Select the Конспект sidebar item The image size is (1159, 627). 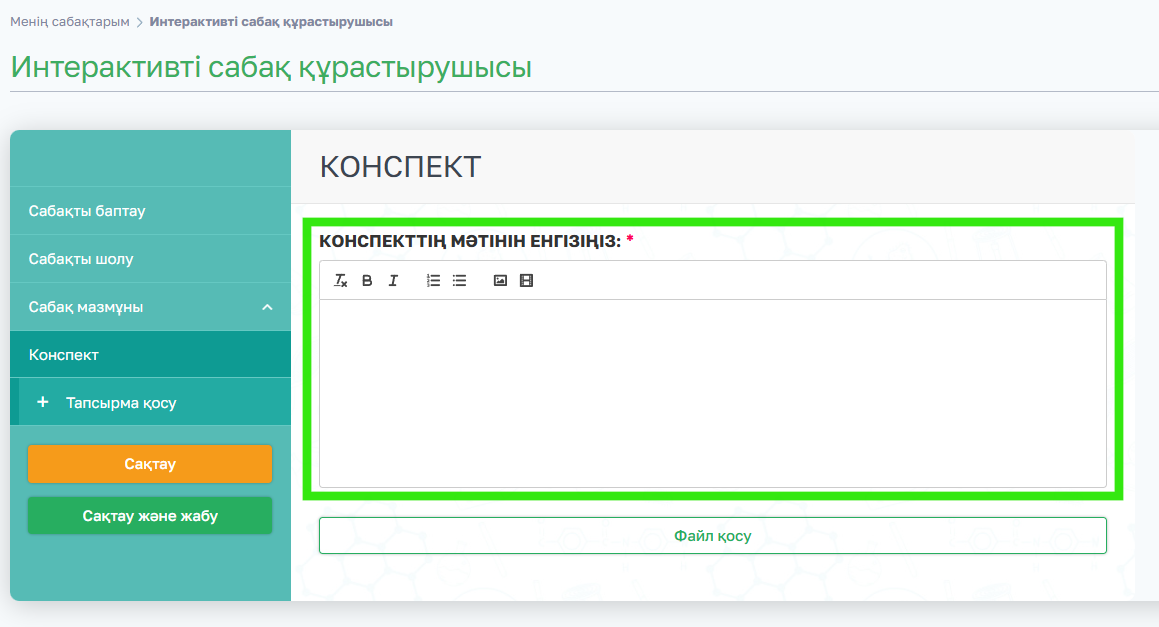[x=151, y=354]
